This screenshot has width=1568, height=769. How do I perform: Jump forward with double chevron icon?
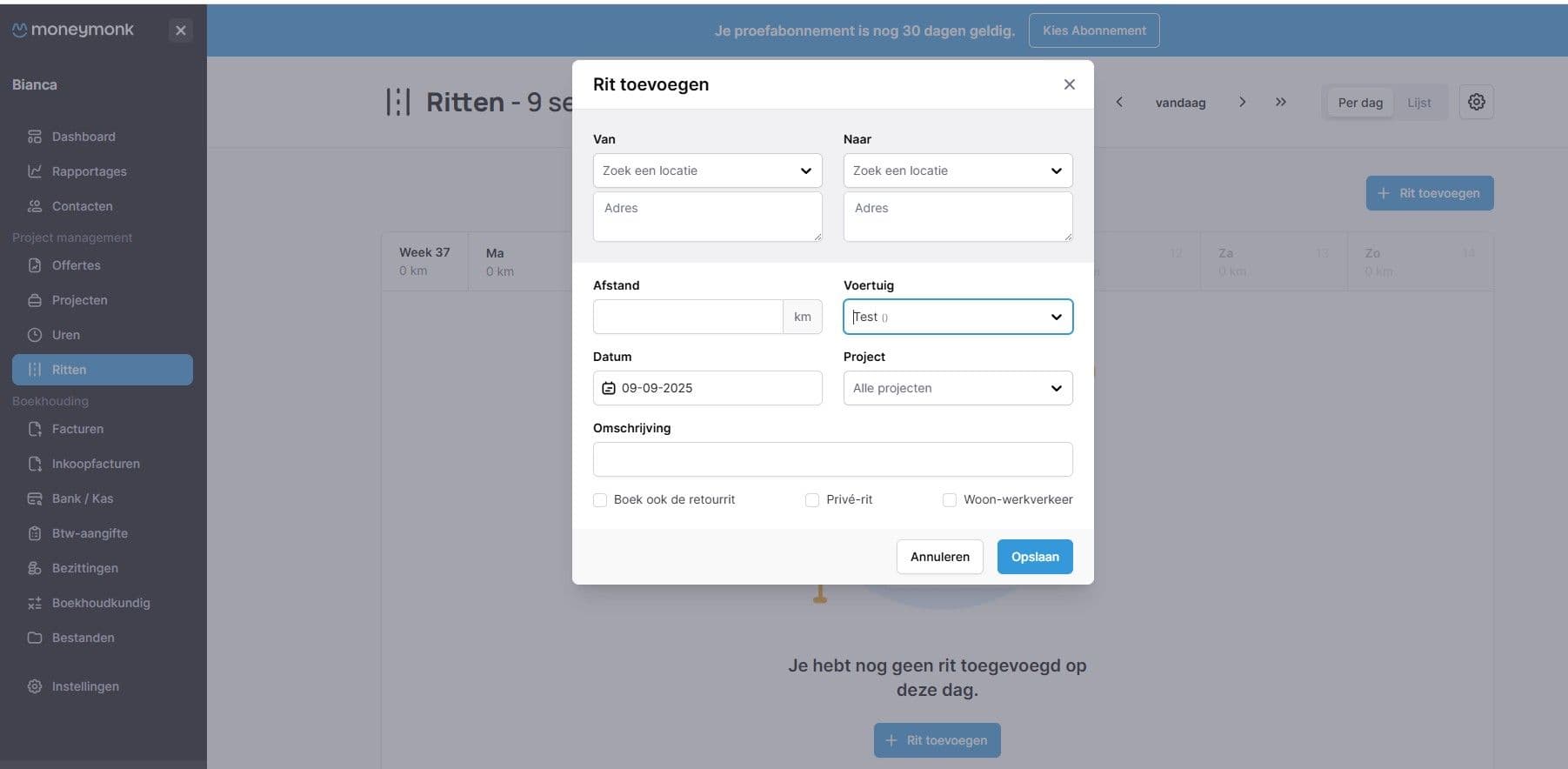1280,102
